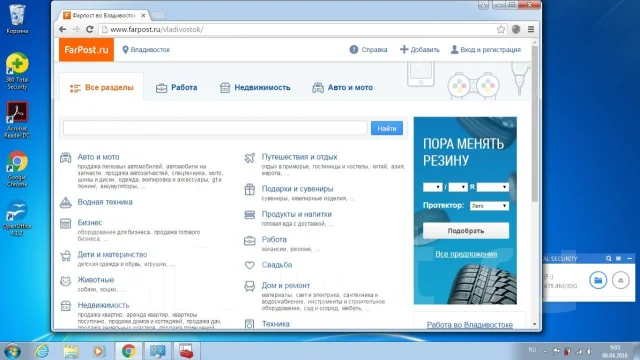
Task: Click the cat icon beside Животные
Action: pyautogui.click(x=66, y=281)
